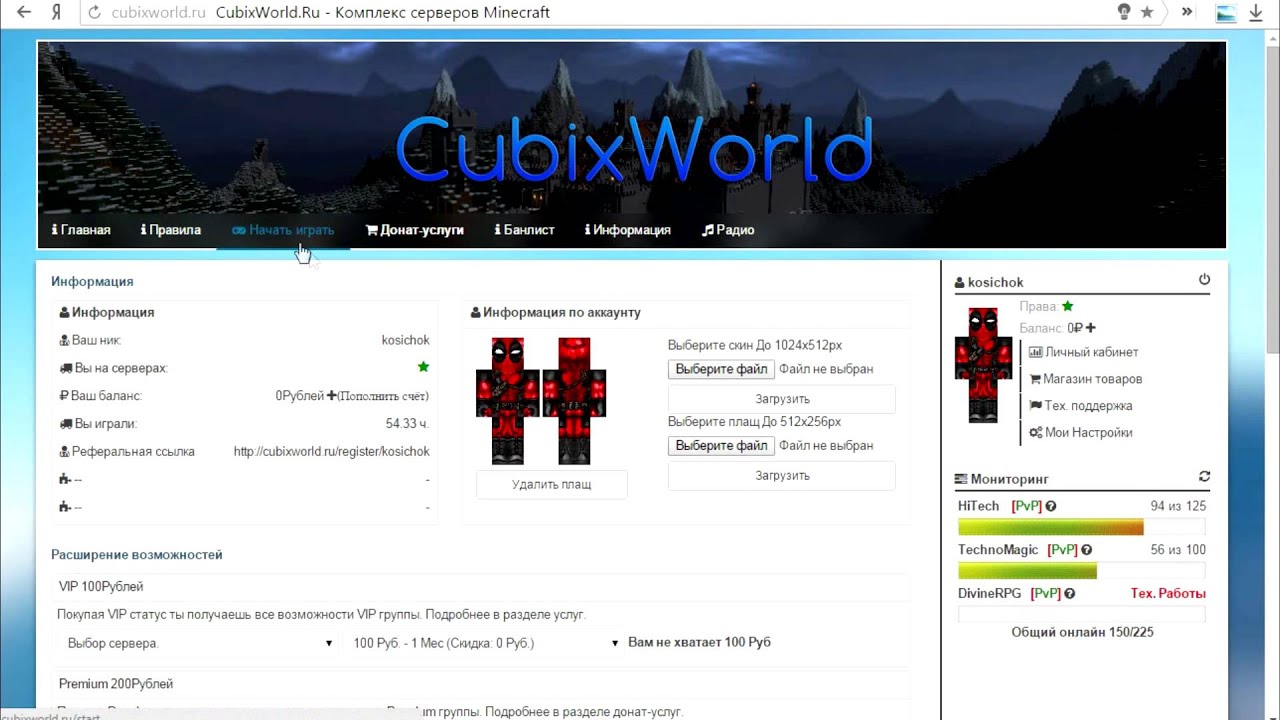This screenshot has height=720, width=1280.
Task: Open the 100 Руб. - 1 Мес duration dropdown
Action: click(485, 643)
